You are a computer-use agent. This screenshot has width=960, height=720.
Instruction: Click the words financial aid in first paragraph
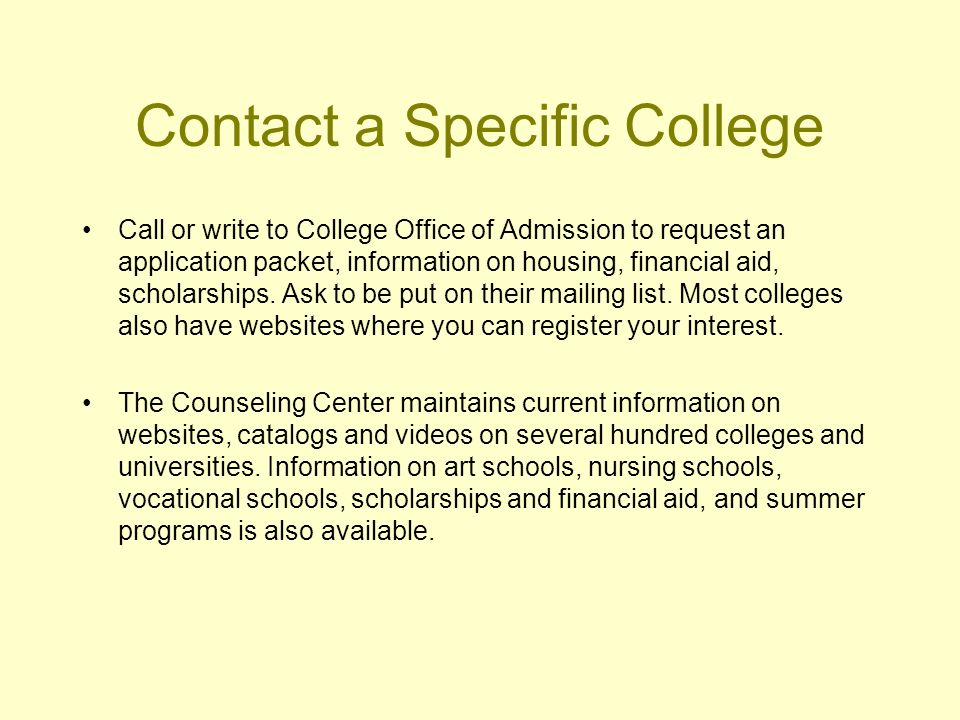(x=703, y=262)
